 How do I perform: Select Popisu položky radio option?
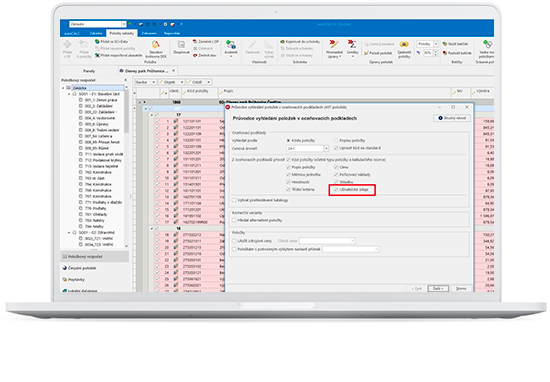tap(336, 140)
